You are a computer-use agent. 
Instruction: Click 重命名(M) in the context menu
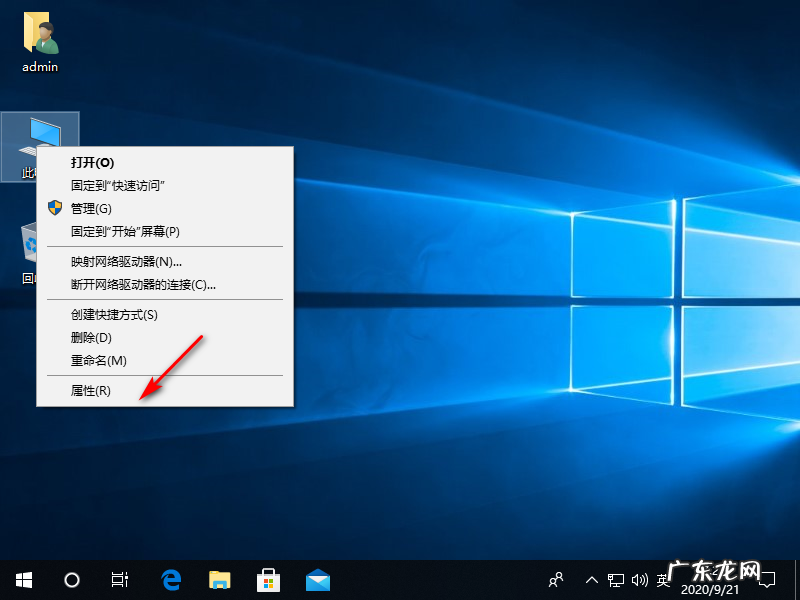98,360
